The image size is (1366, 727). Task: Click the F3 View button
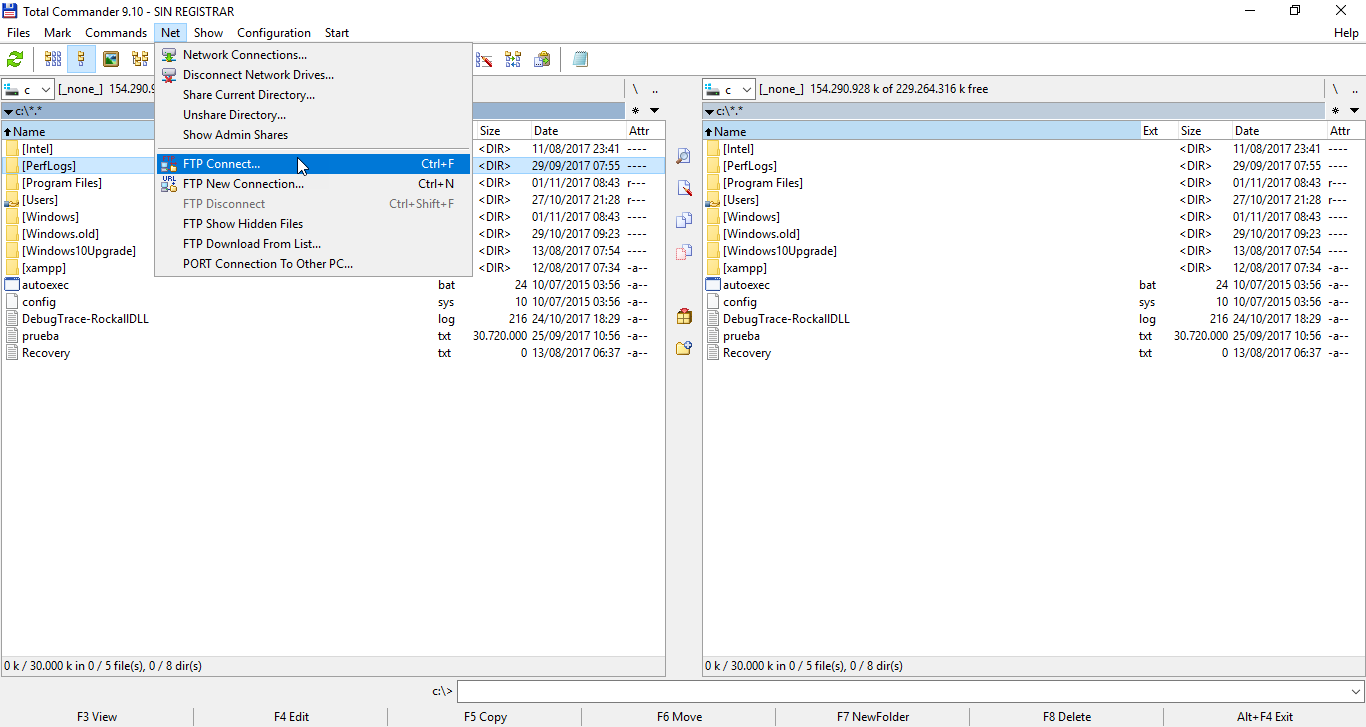click(x=97, y=717)
